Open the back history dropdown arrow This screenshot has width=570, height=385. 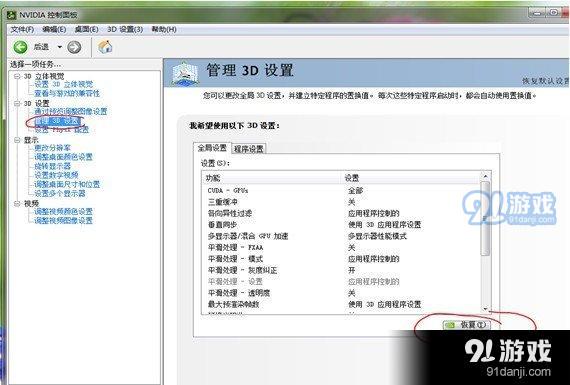59,47
